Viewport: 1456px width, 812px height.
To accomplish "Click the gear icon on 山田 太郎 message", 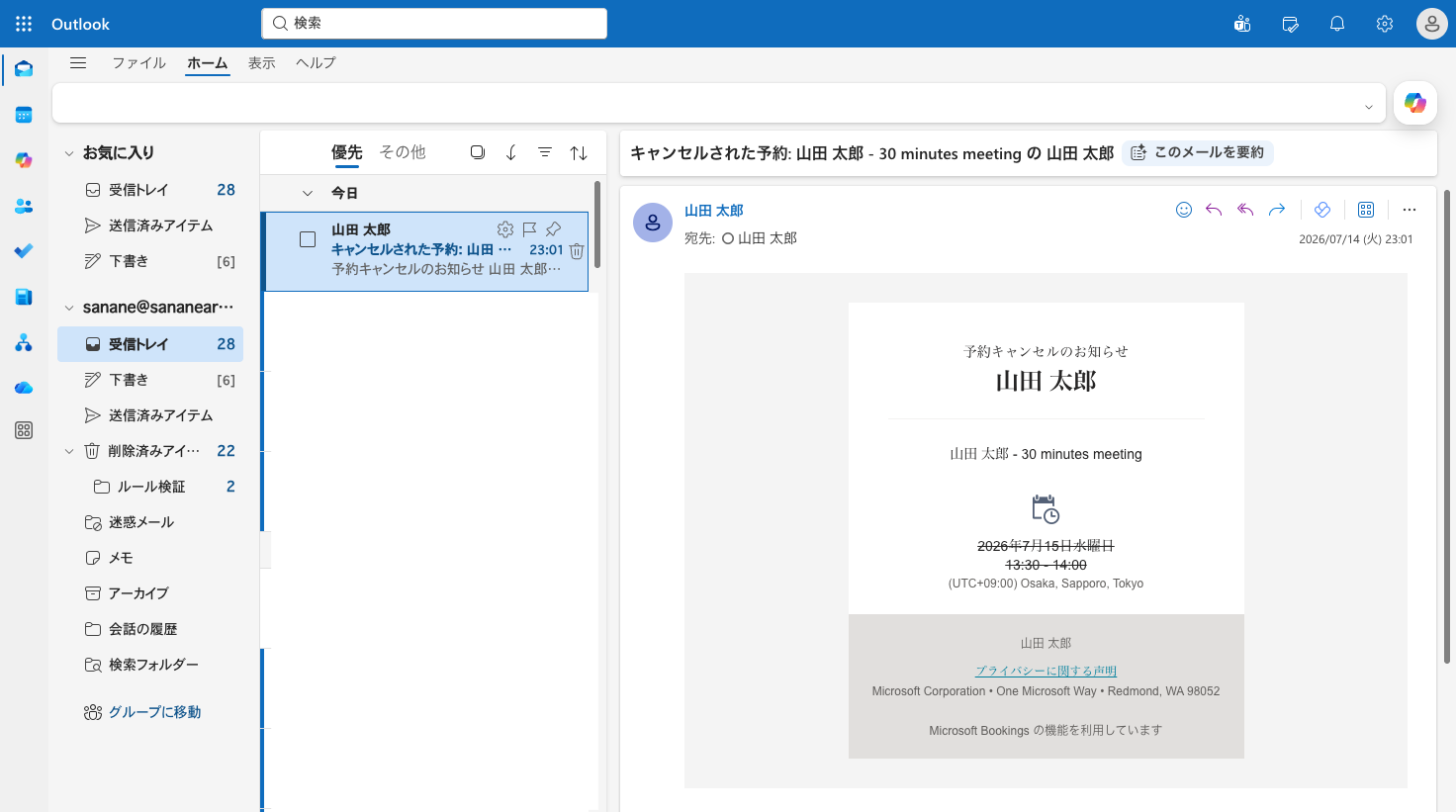I will (x=505, y=229).
